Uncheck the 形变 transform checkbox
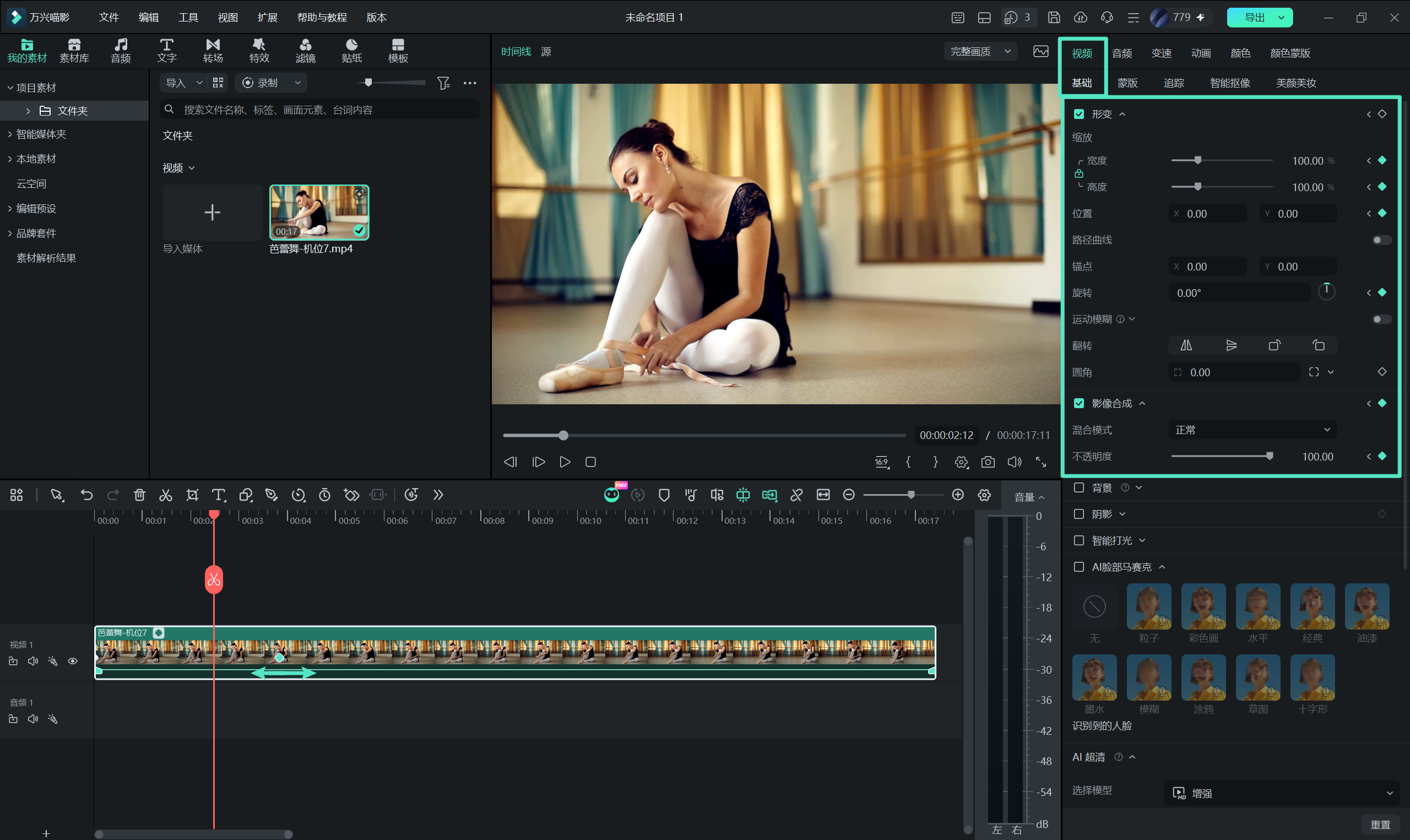1410x840 pixels. (1079, 115)
